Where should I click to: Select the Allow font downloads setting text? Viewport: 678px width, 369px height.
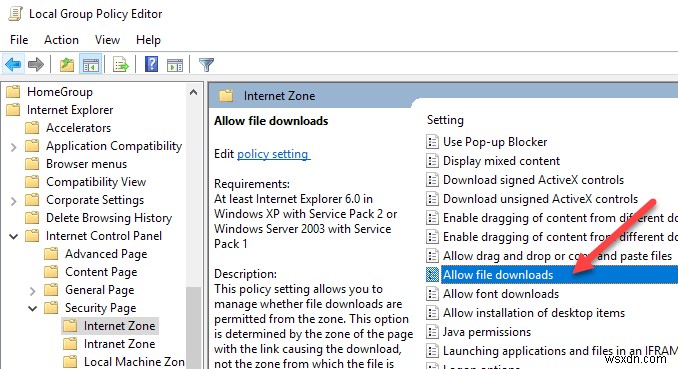point(501,294)
